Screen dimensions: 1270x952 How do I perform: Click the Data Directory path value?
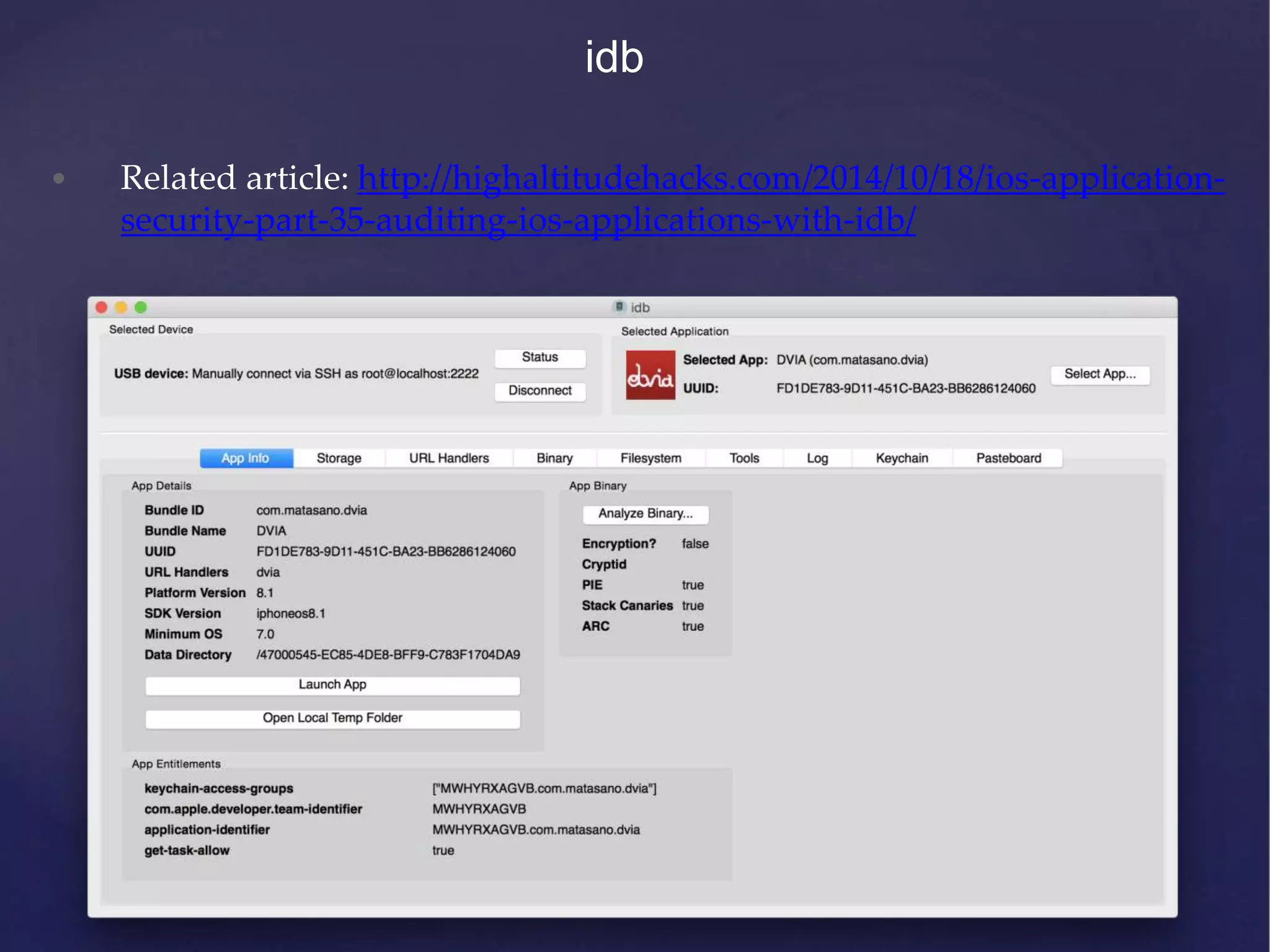(388, 655)
